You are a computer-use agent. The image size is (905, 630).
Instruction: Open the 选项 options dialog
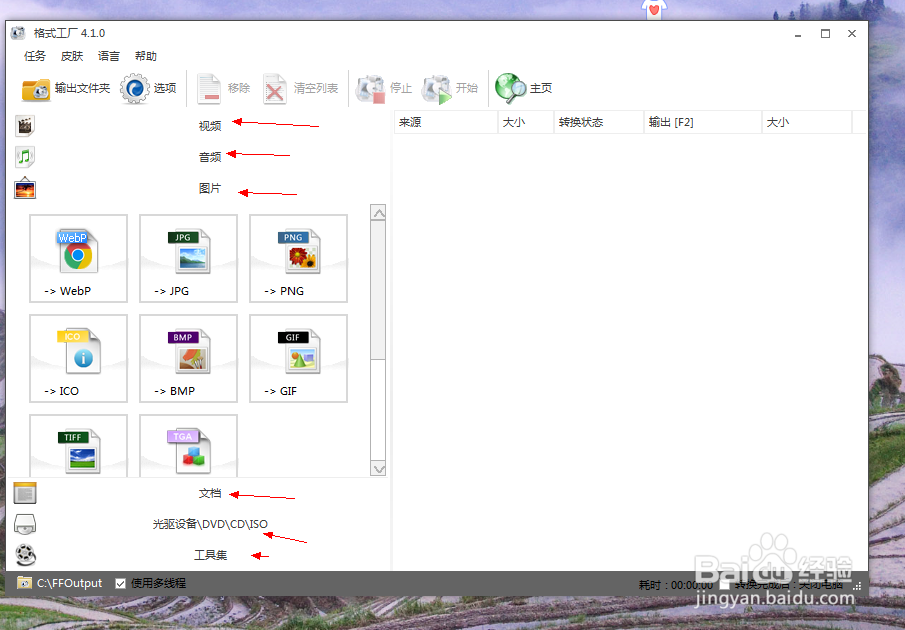coord(148,89)
